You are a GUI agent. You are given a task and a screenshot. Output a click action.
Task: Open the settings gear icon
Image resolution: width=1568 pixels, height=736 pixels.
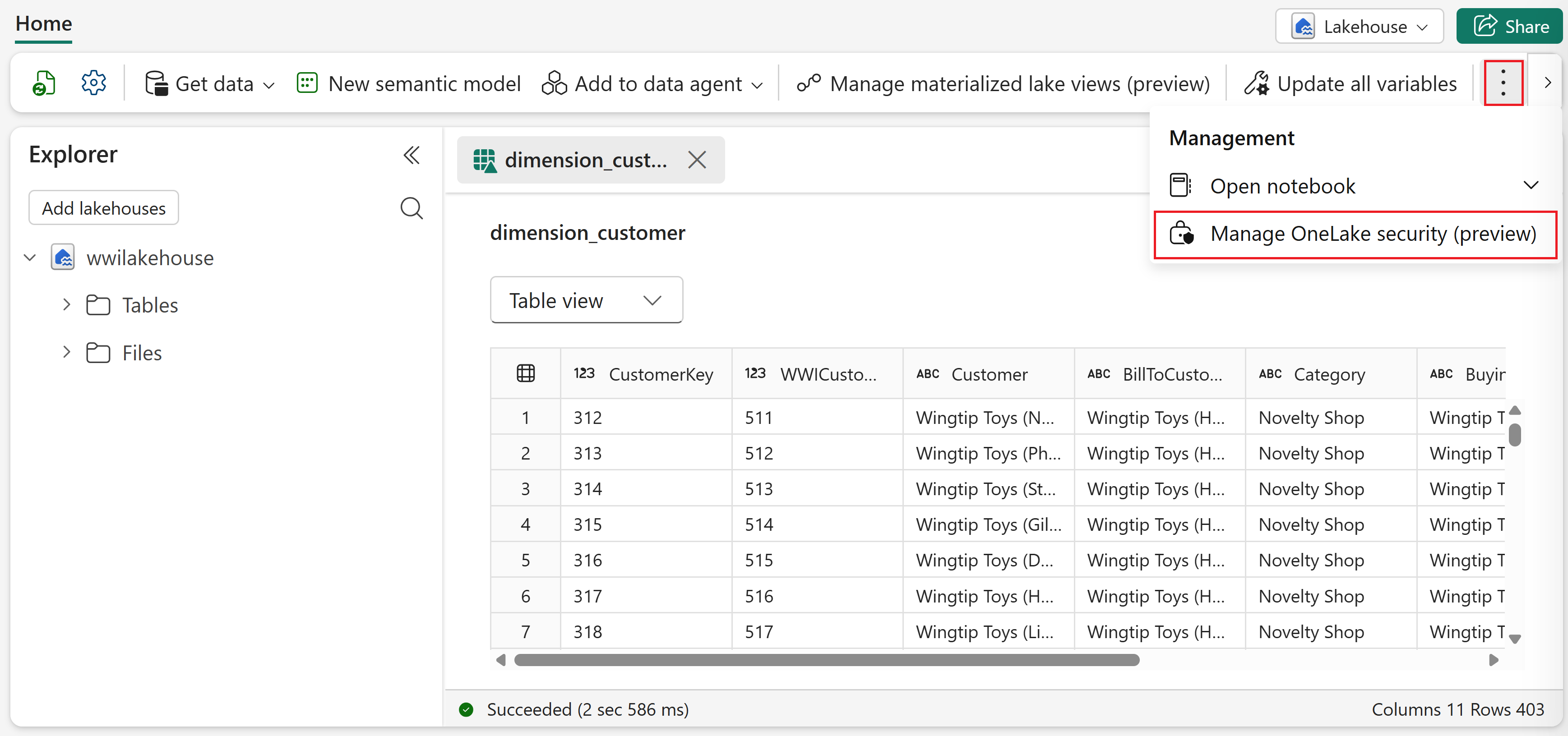pos(94,83)
